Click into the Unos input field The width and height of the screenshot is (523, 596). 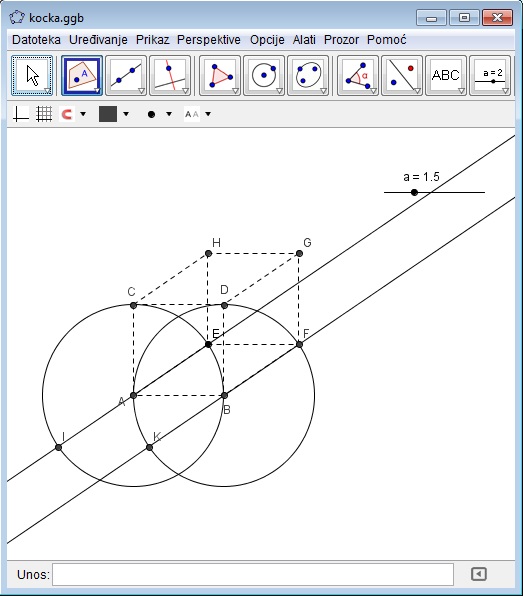point(253,574)
